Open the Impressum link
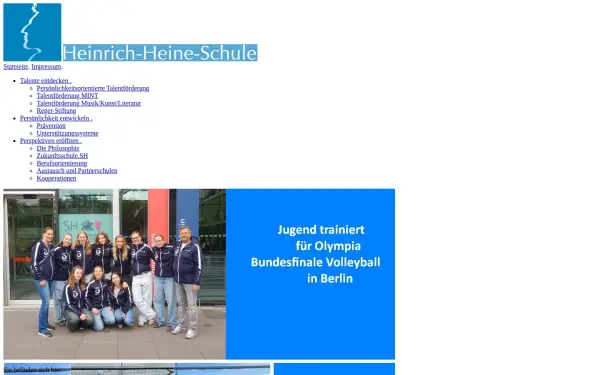 tap(46, 67)
